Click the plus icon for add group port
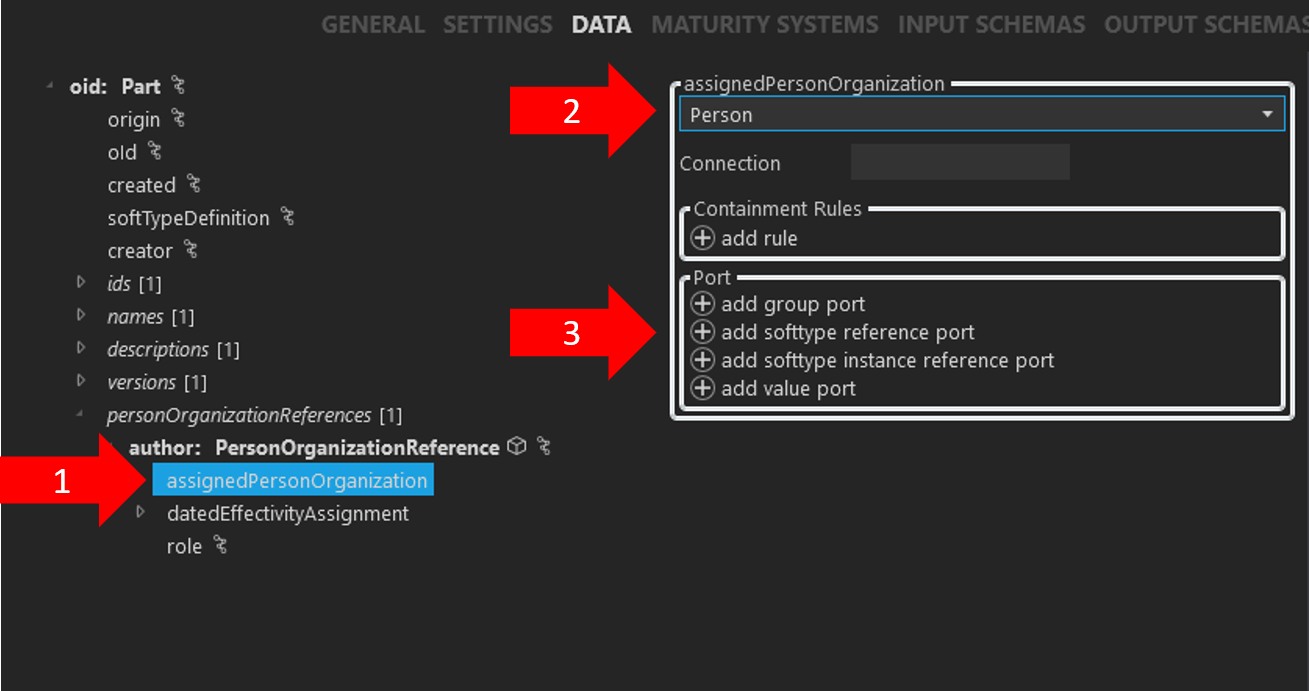 [703, 304]
